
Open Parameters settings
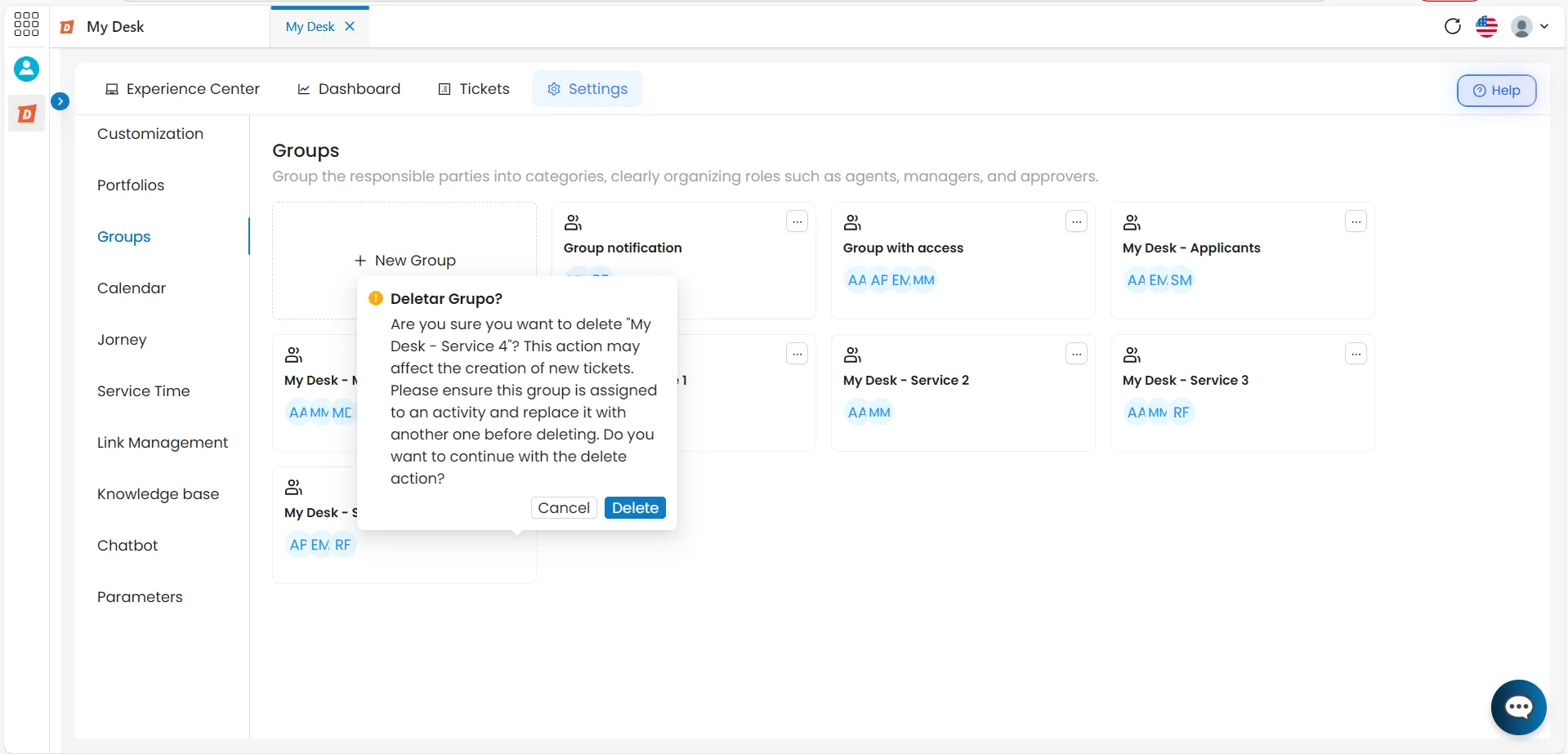(140, 597)
